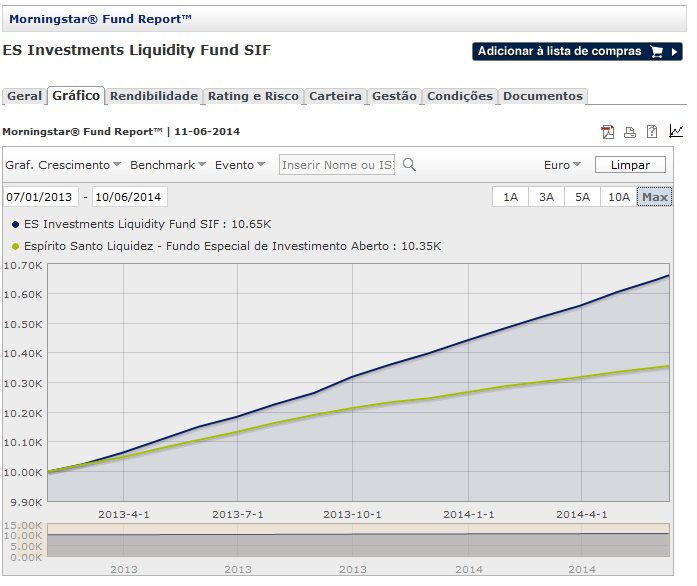Expand the Graf. Crescimento dropdown

tap(63, 165)
